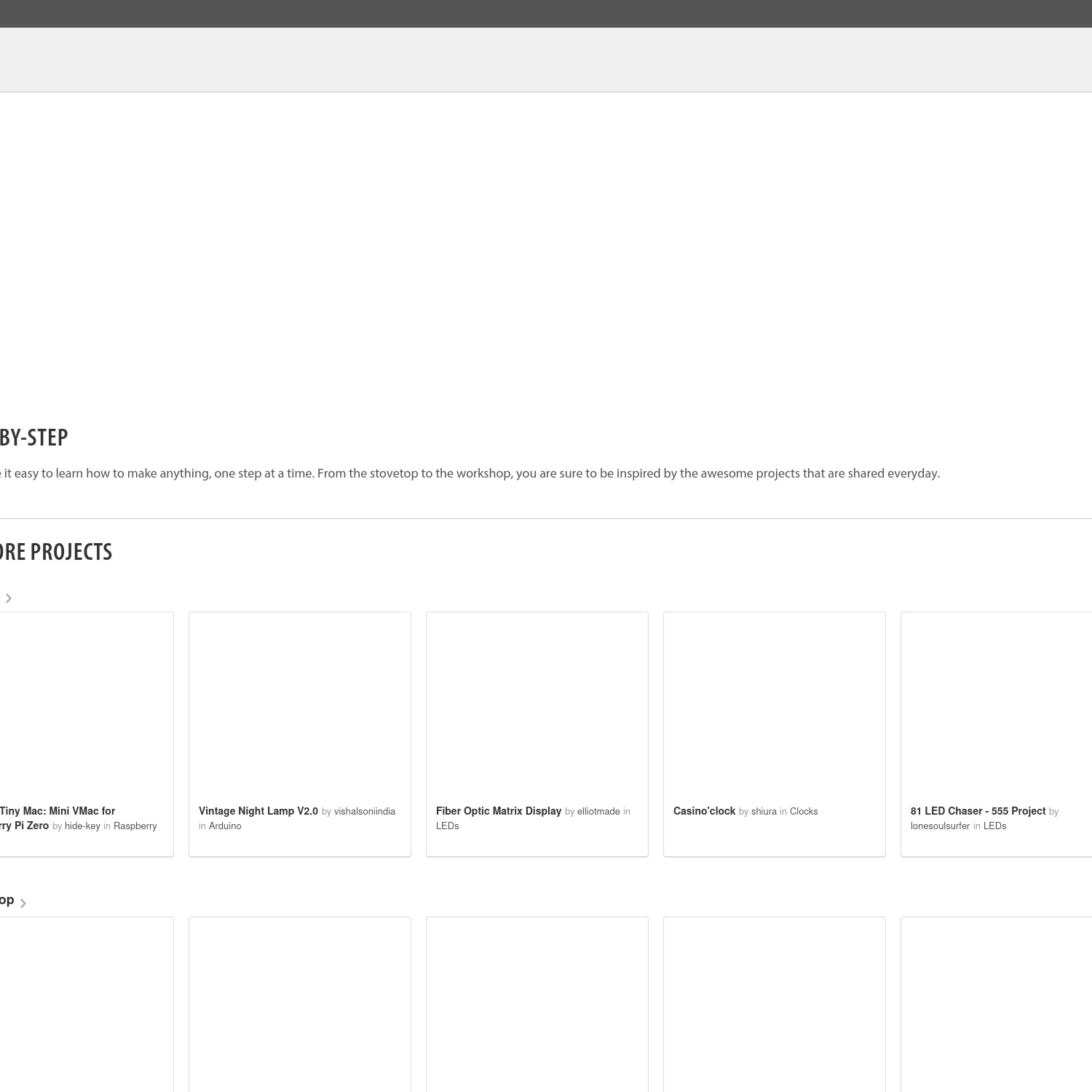Open the Raspberry category link
Screen dimensions: 1092x1092
click(x=135, y=826)
